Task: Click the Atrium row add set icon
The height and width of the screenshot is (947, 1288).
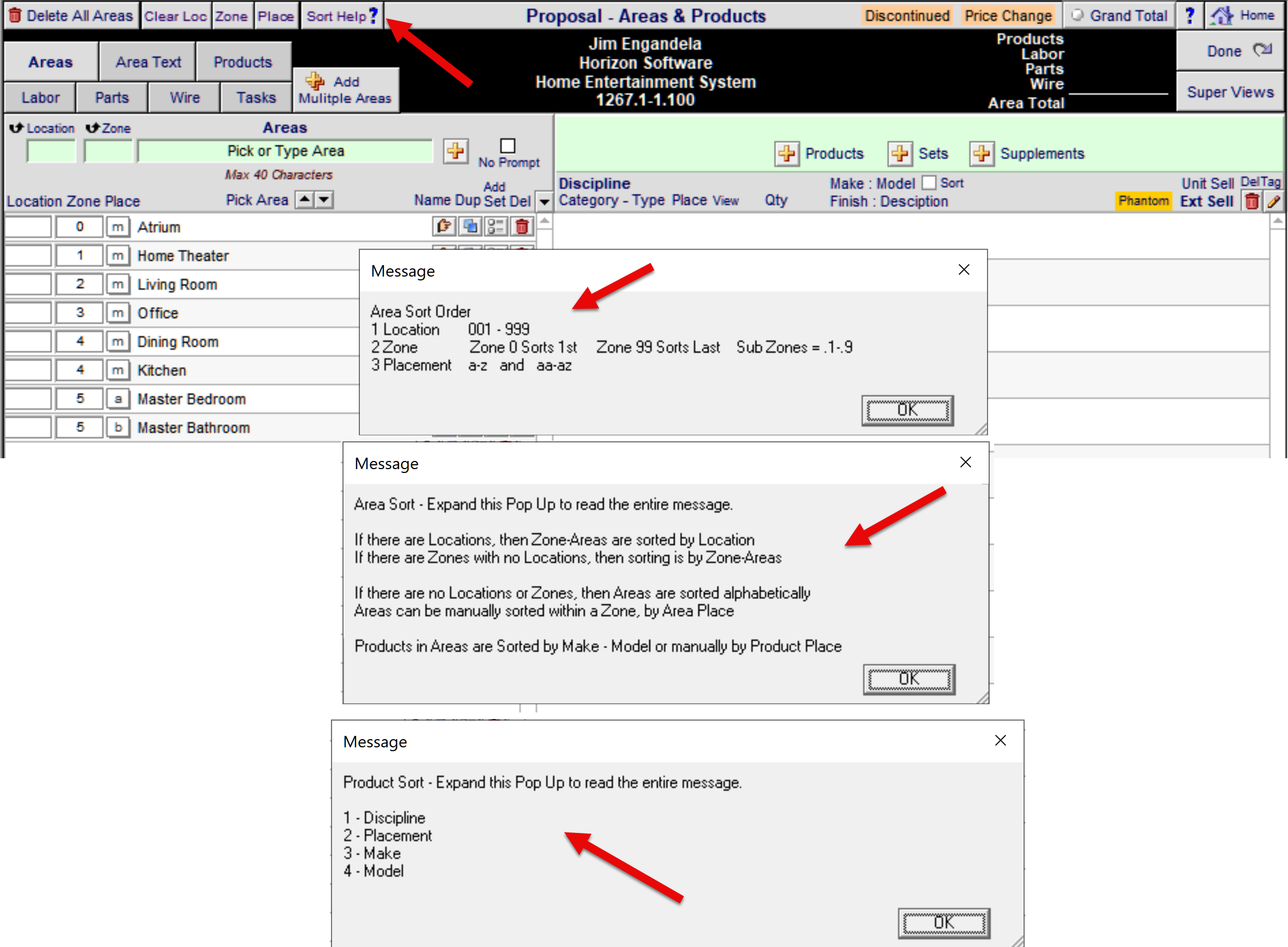Action: pyautogui.click(x=496, y=226)
